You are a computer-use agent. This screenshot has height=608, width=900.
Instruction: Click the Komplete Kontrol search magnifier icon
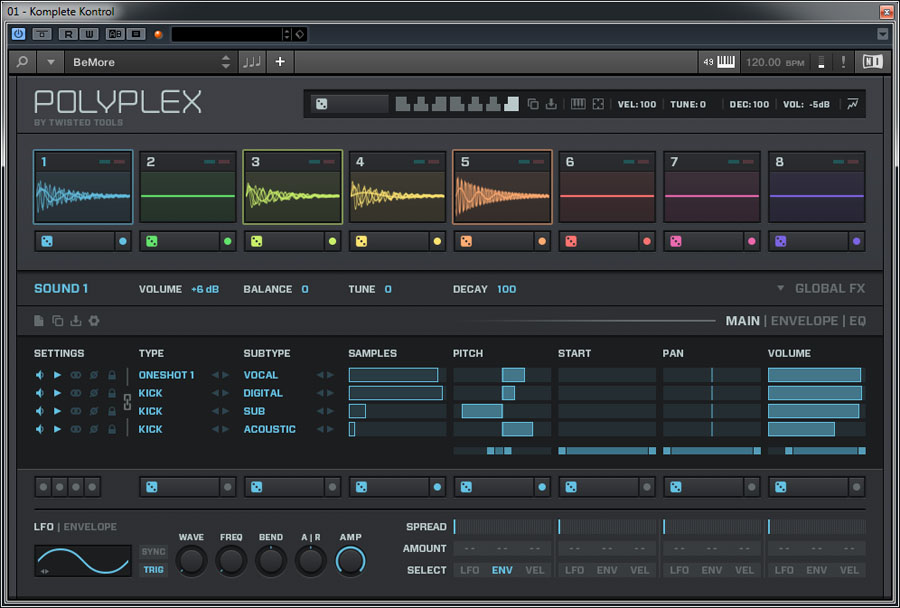coord(22,62)
